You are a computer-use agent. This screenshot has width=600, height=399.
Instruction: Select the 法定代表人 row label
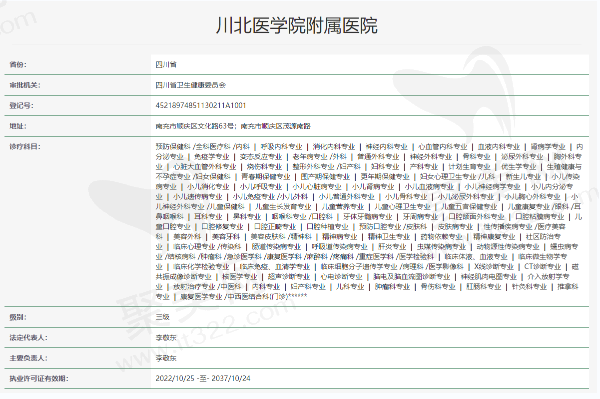point(28,338)
